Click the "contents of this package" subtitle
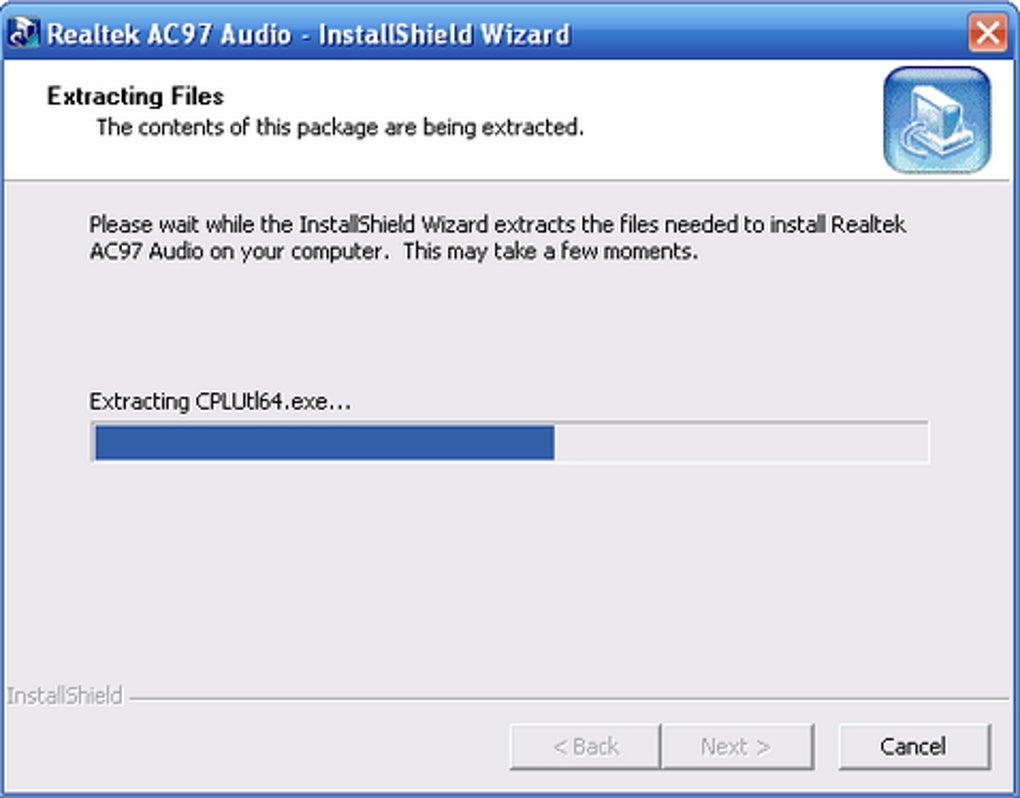This screenshot has width=1020, height=798. [339, 127]
